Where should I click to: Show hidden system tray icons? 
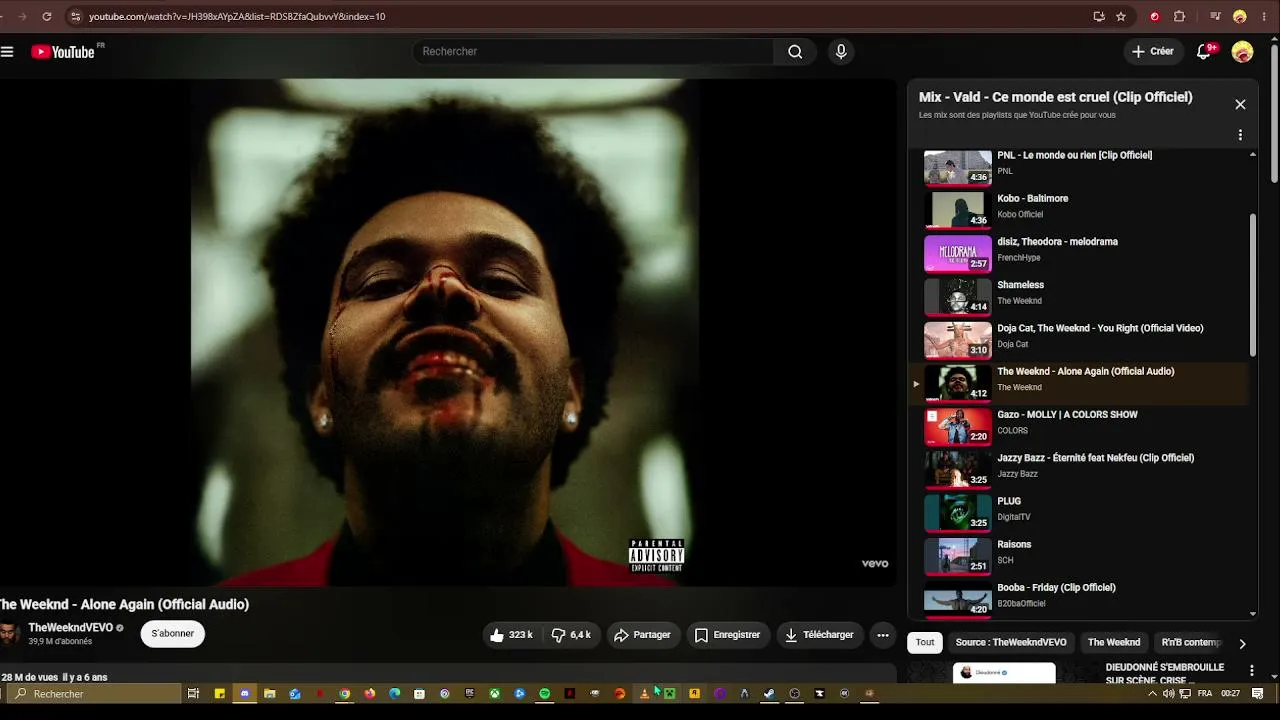coord(1152,694)
